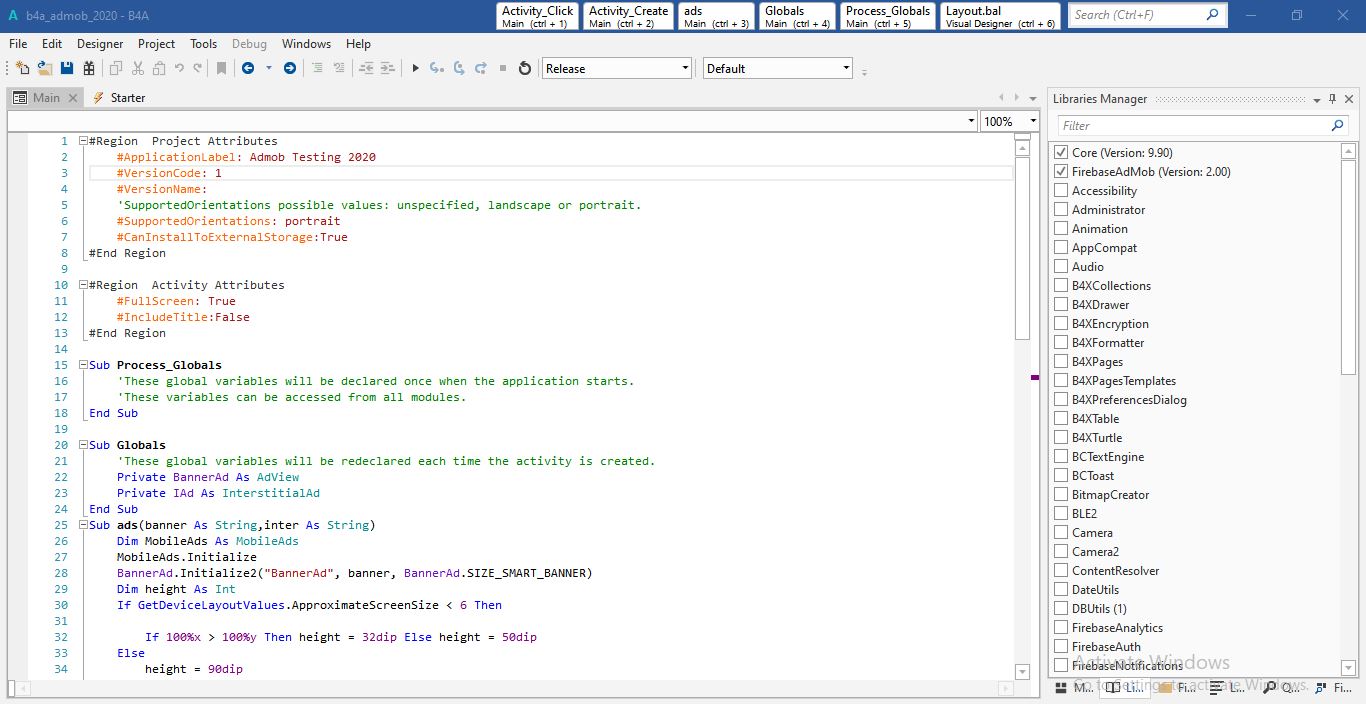Check the B4XPages library

1061,362
